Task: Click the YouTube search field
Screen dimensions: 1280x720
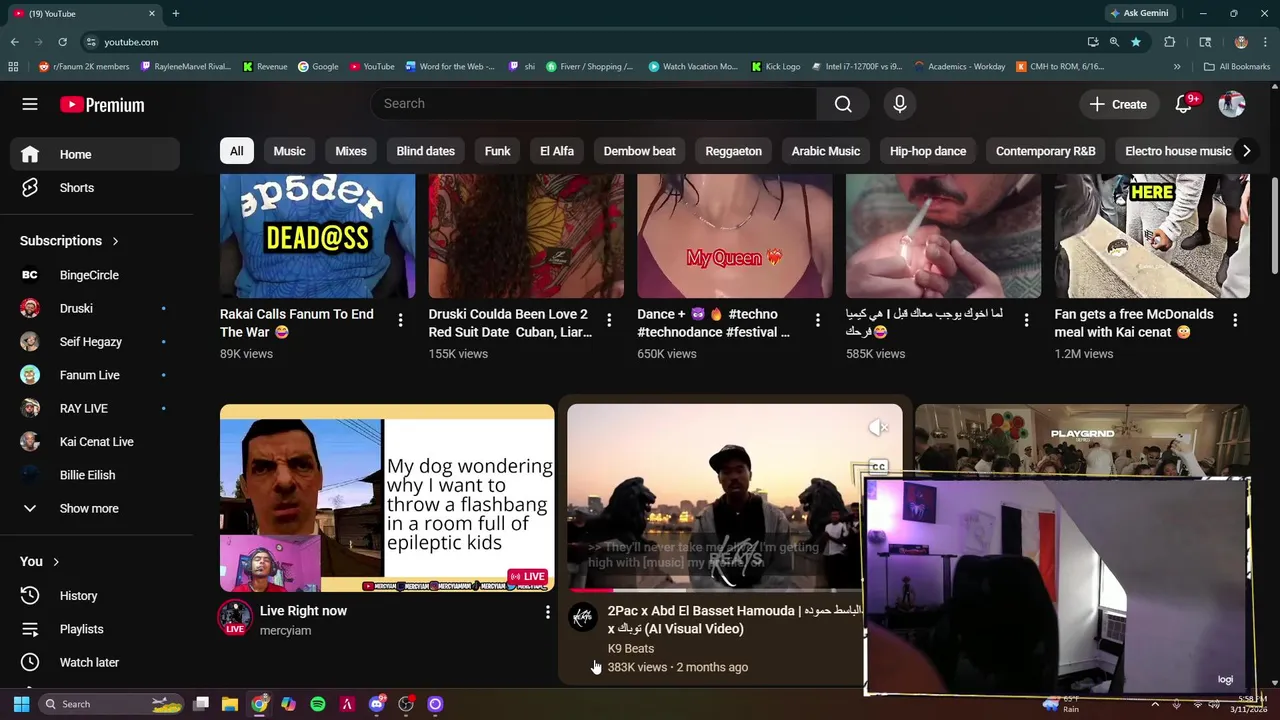Action: pyautogui.click(x=594, y=104)
